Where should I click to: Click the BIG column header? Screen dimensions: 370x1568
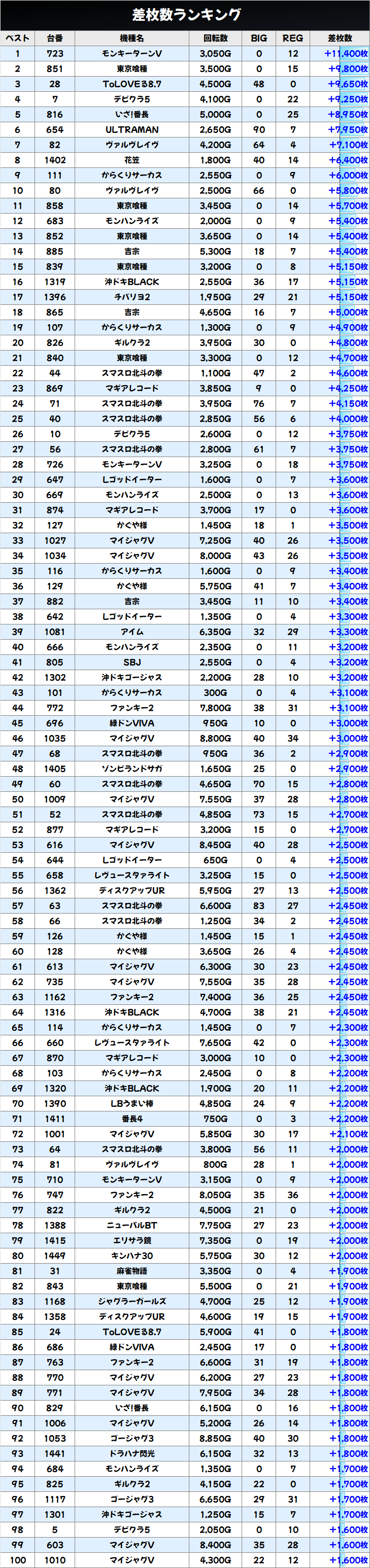259,39
